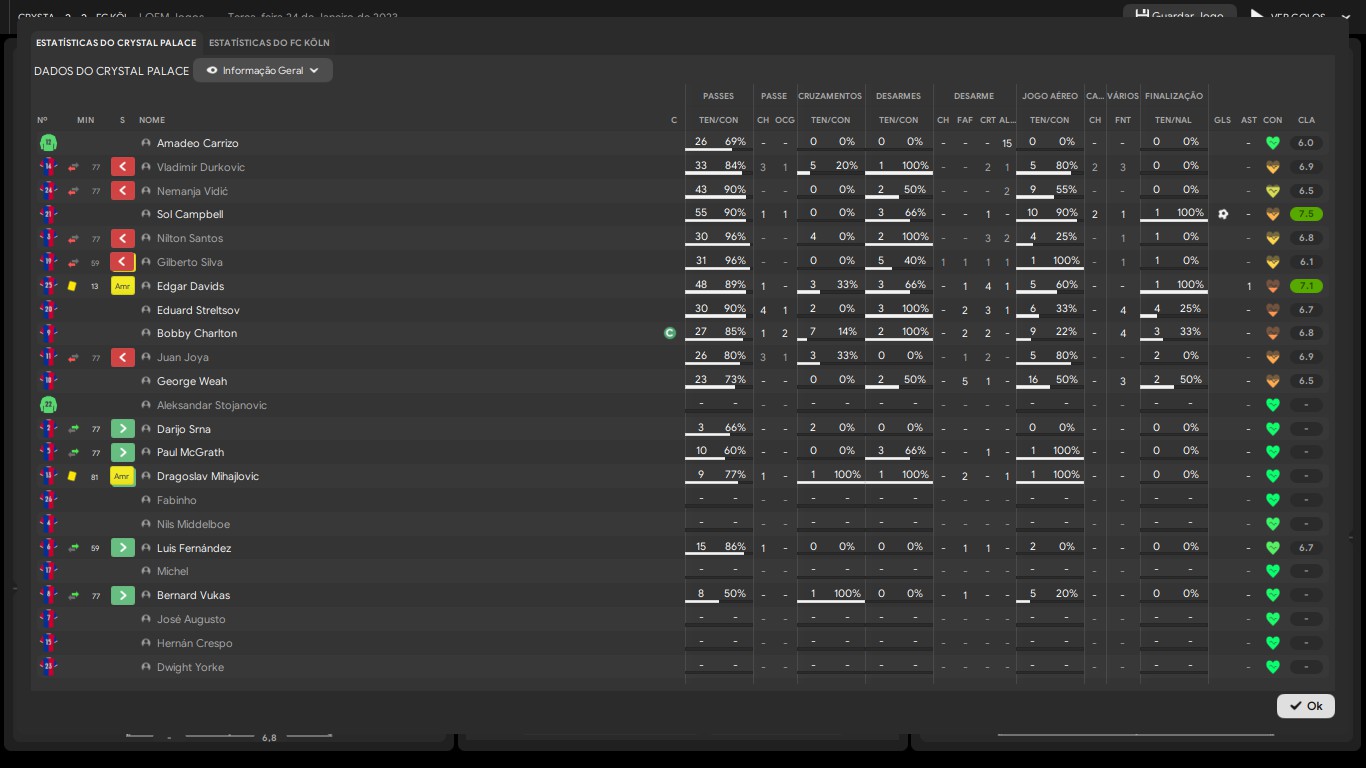1366x768 pixels.
Task: Click Sol Campbell's 55 passes 90% cell
Action: (719, 214)
